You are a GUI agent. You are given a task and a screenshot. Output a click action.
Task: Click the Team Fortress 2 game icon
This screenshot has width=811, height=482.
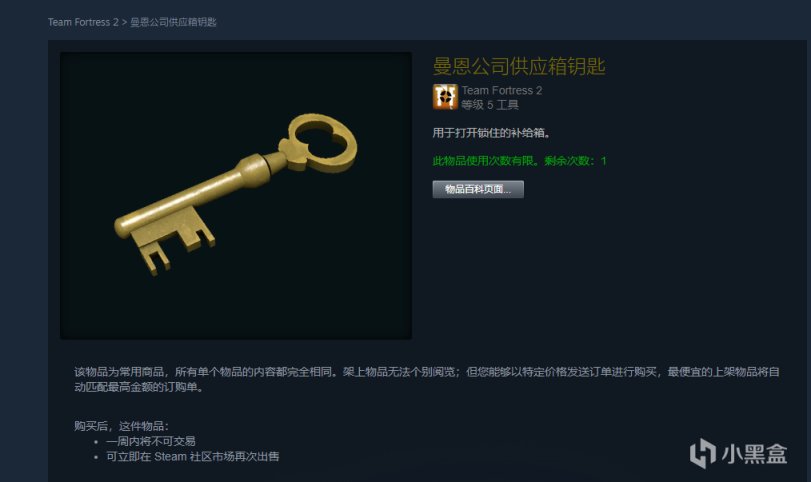[445, 97]
